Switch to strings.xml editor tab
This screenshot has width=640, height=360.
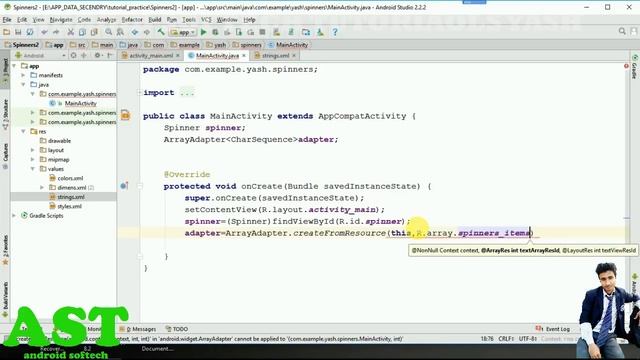tap(276, 56)
